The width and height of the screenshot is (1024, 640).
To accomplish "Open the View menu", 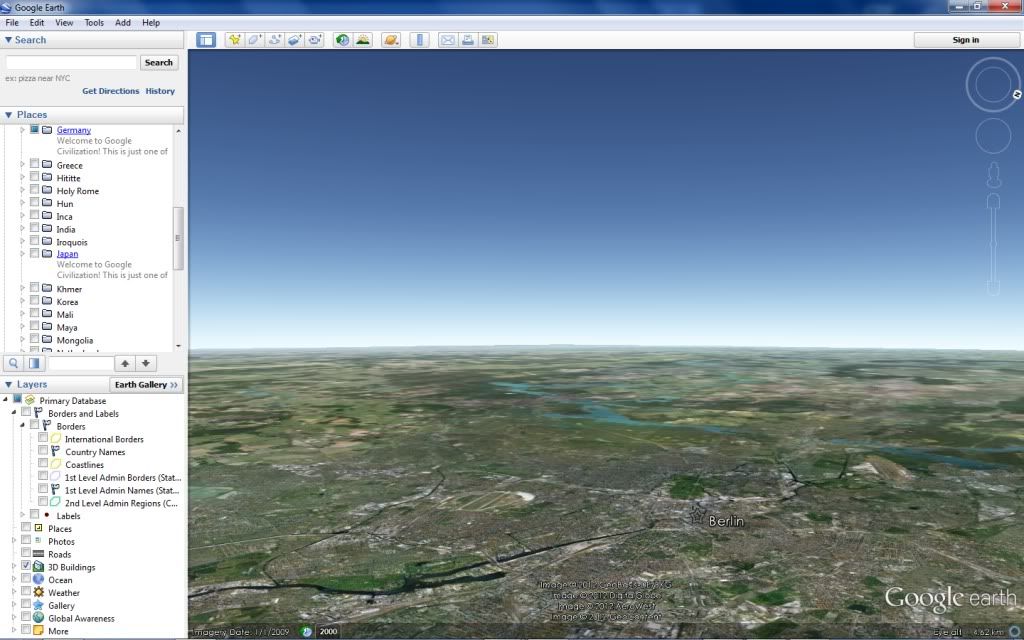I will click(64, 22).
